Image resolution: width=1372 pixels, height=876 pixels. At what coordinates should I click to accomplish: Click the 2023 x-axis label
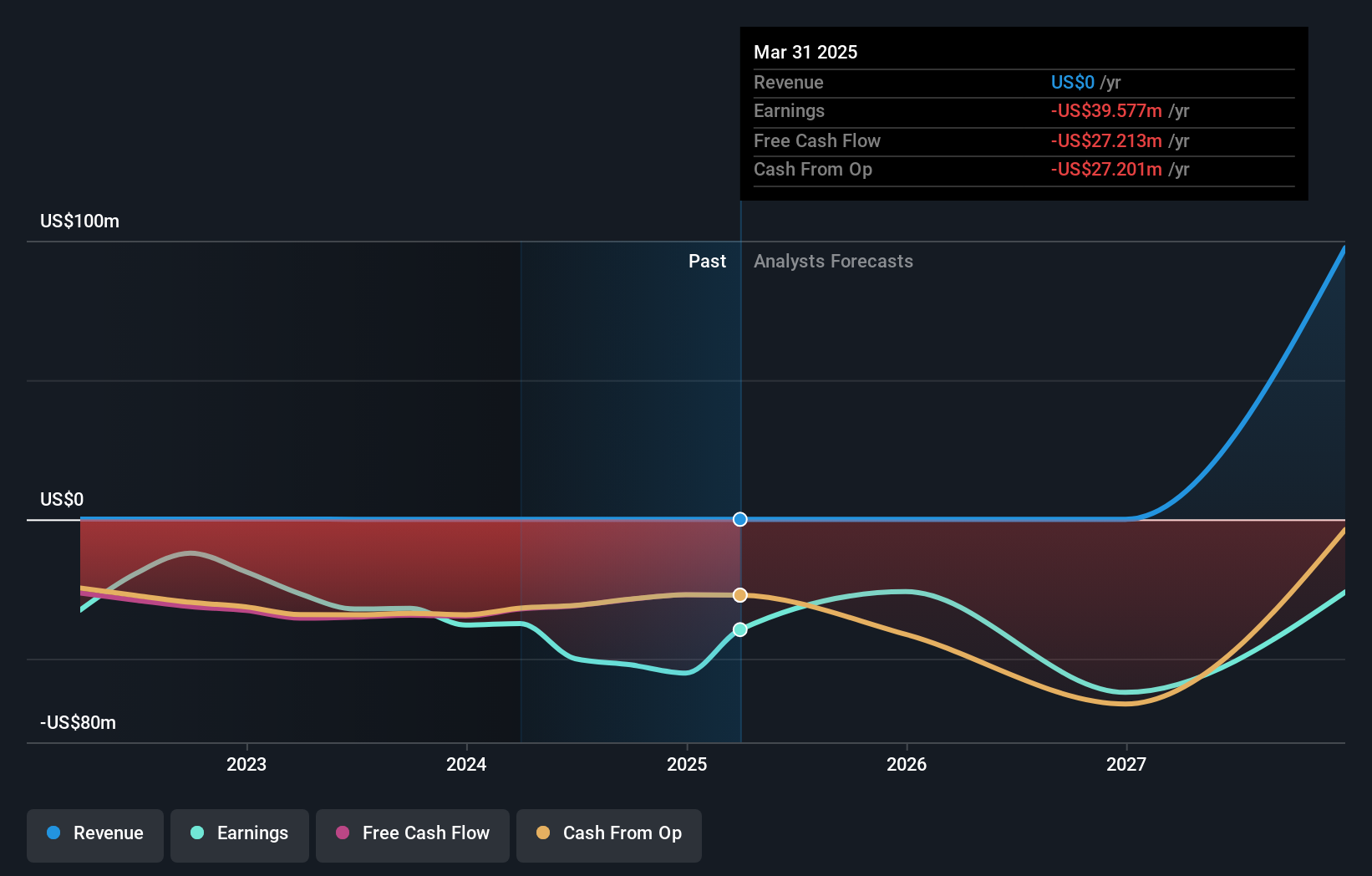pos(246,764)
